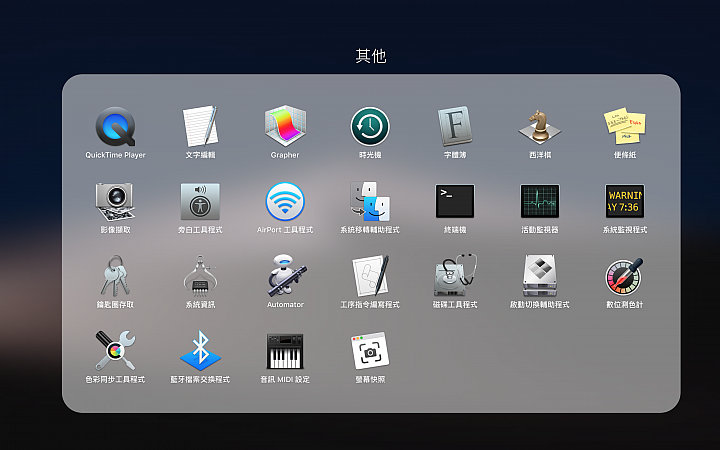Open 系統移轉輔助程式 Migration Assistant

(370, 201)
